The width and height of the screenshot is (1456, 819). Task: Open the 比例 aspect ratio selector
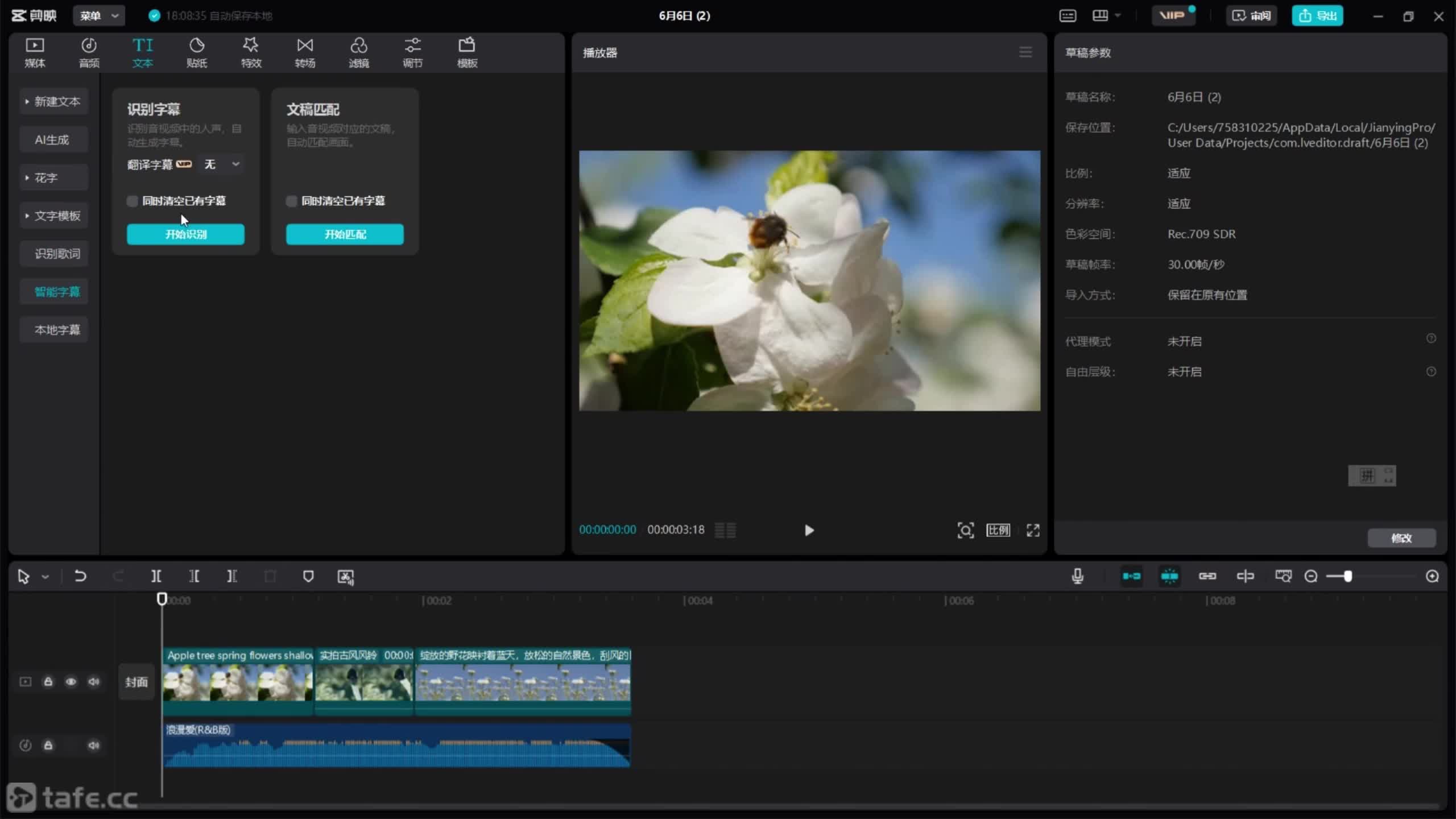click(998, 530)
